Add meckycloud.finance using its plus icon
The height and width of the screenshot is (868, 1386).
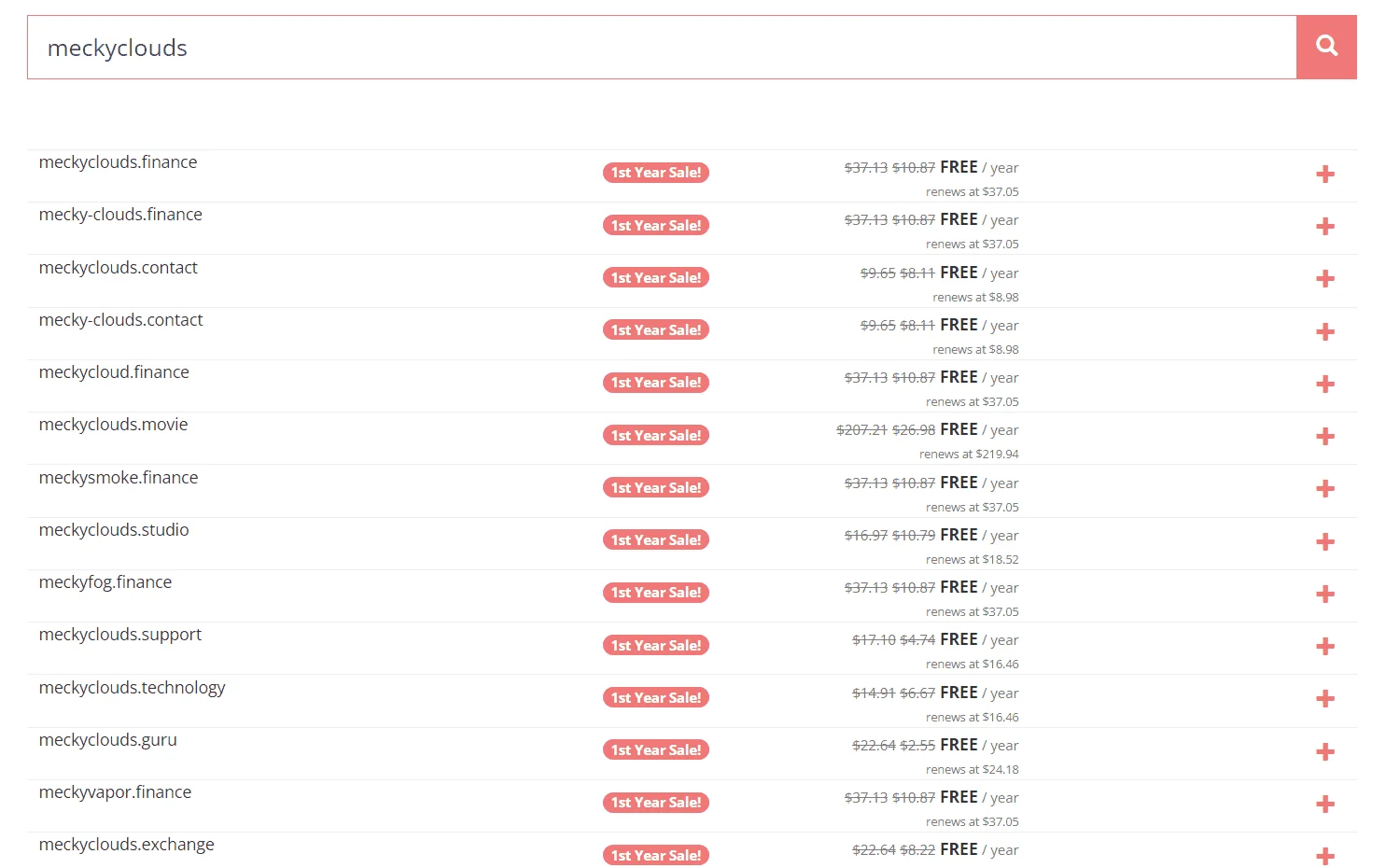point(1325,385)
